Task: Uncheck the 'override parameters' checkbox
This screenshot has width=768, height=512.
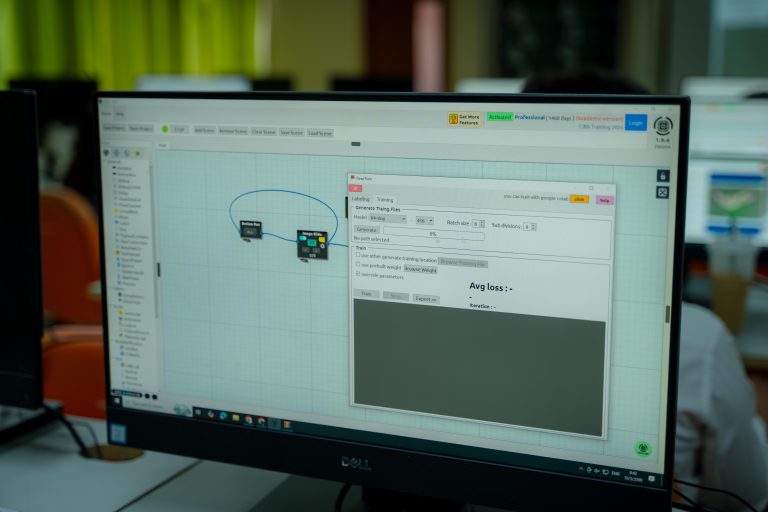Action: point(359,275)
